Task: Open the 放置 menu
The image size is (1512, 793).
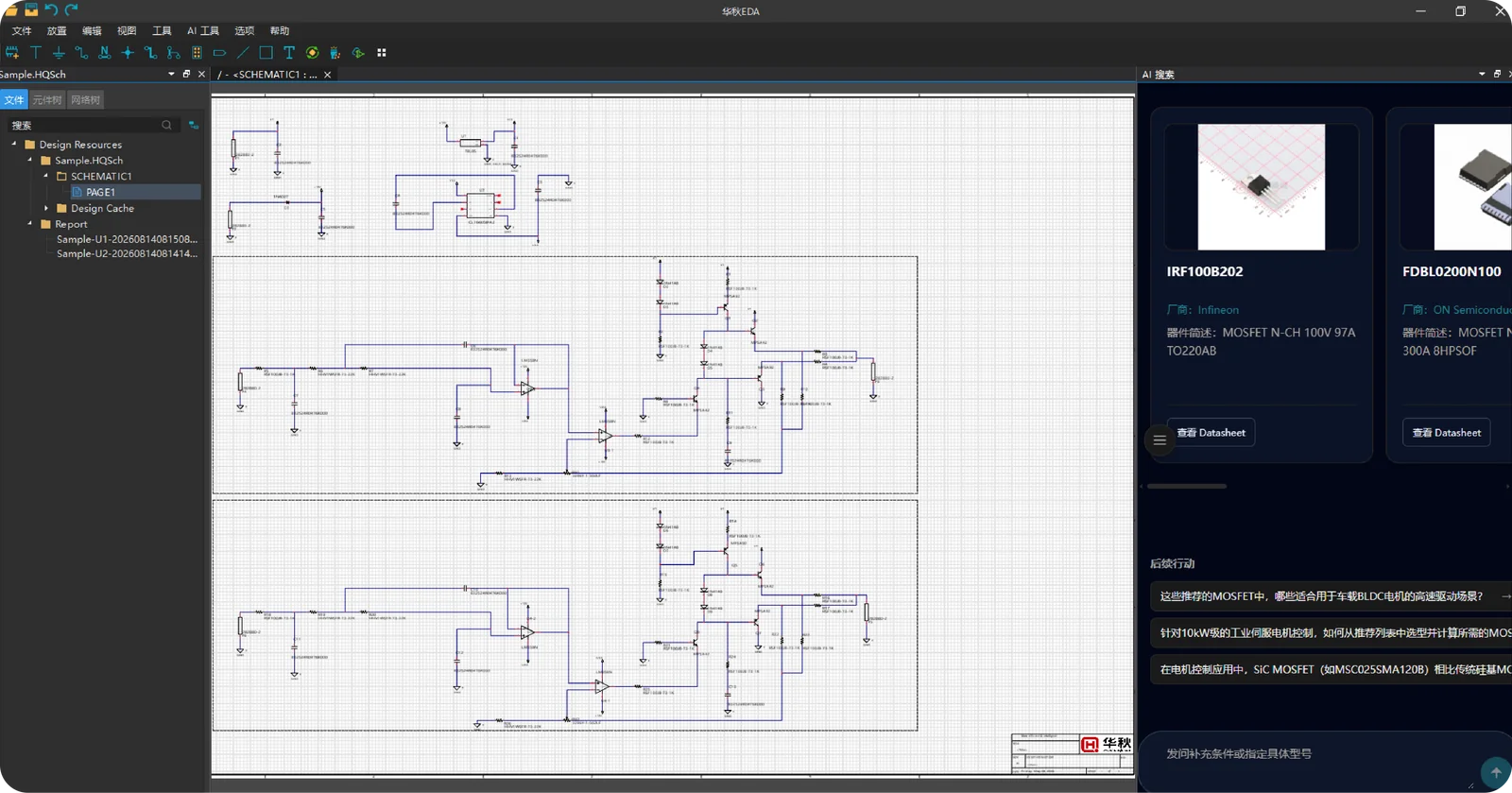Action: (x=57, y=31)
